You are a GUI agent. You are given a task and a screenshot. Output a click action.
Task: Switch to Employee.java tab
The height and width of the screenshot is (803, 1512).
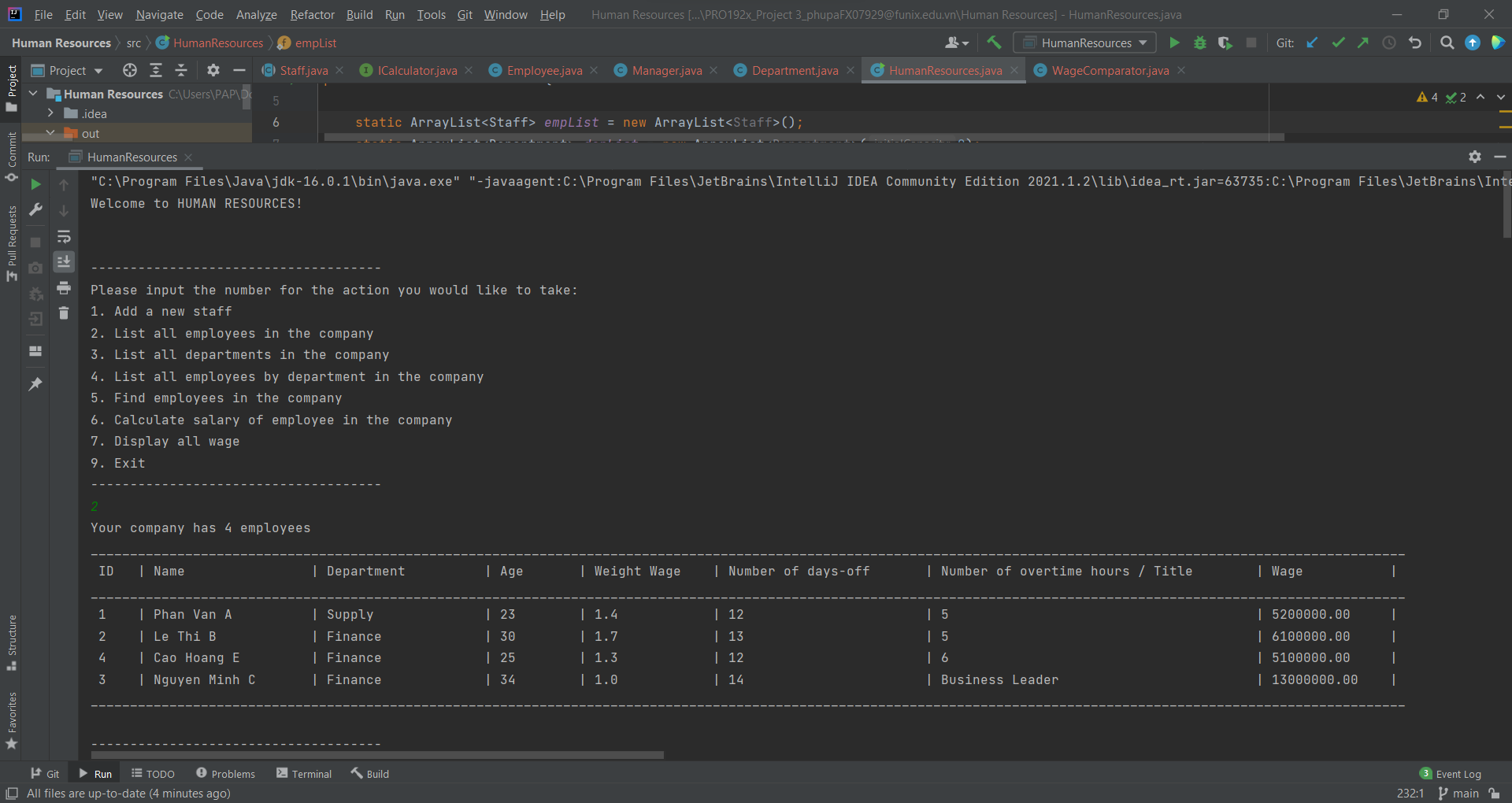[x=544, y=71]
